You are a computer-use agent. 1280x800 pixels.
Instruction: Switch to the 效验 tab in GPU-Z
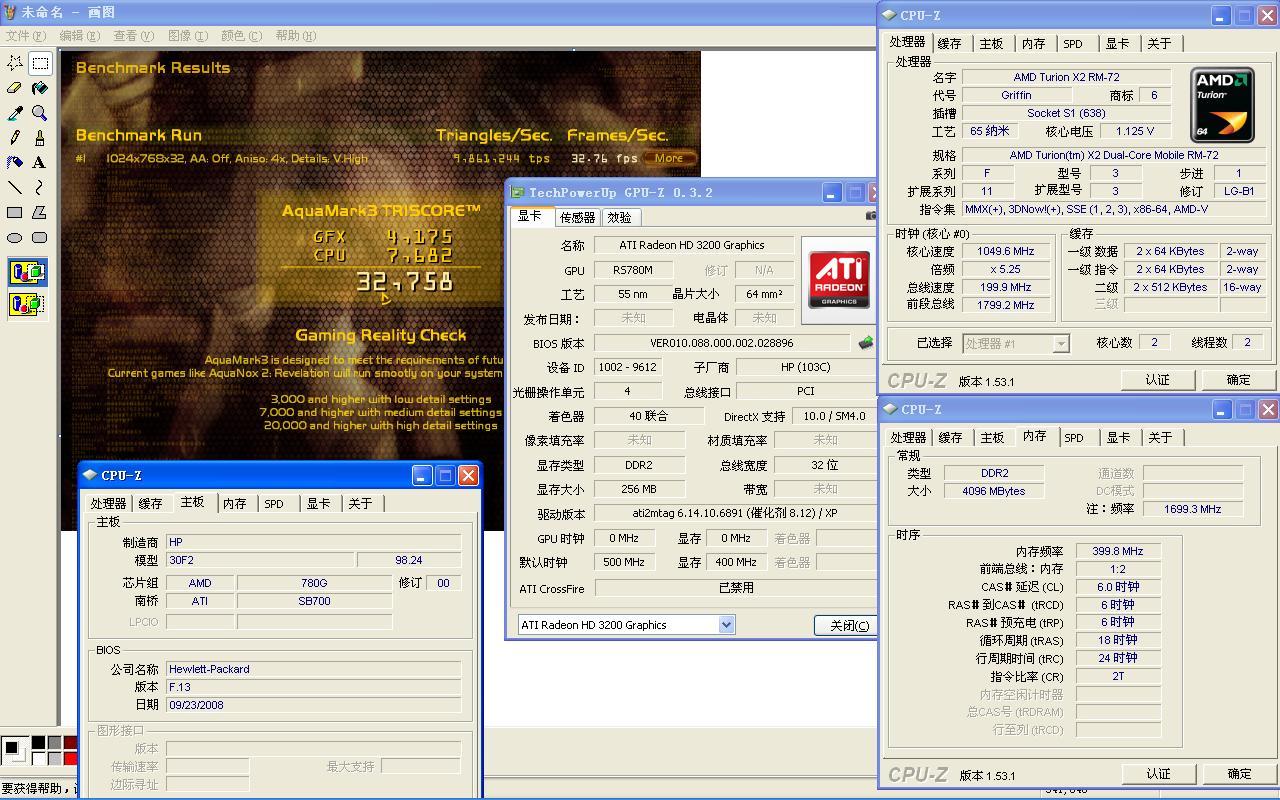pos(620,217)
